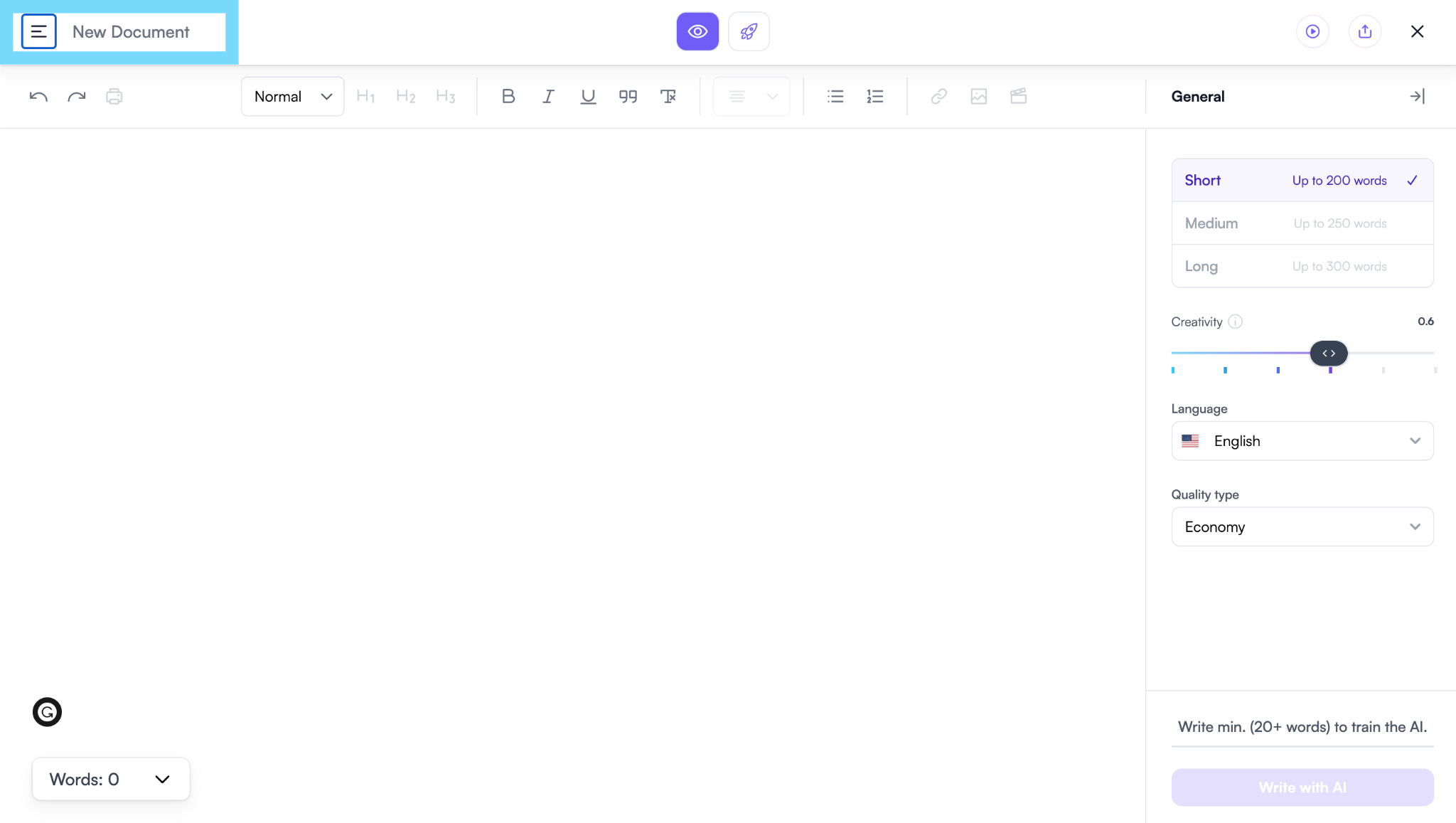This screenshot has width=1456, height=823.
Task: Click the rocket icon button
Action: pos(749,31)
